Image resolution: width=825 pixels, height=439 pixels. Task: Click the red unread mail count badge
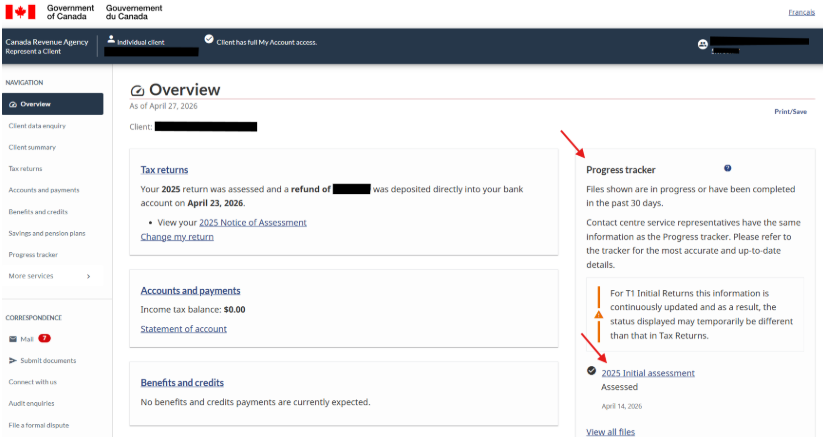click(44, 339)
